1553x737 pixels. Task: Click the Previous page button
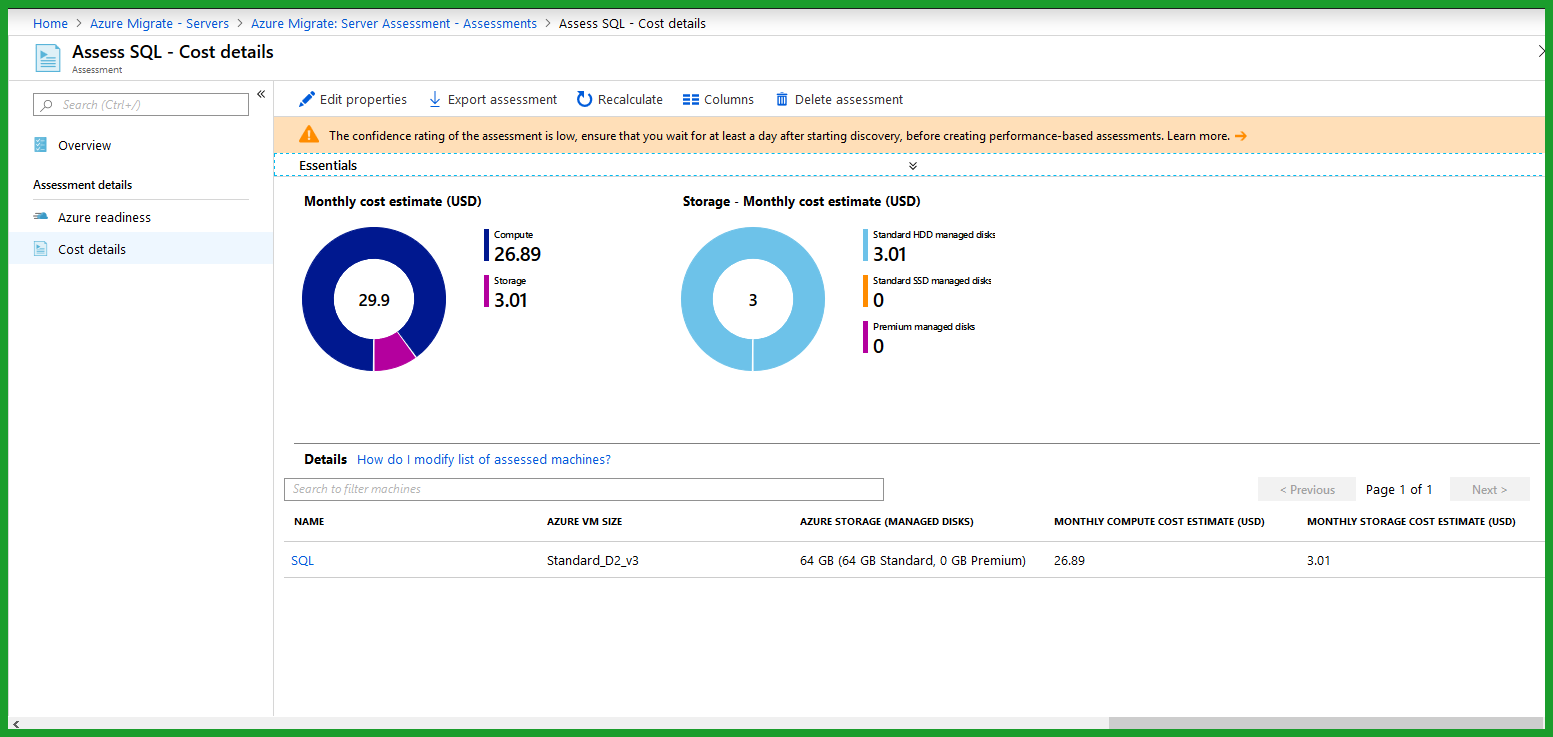coord(1307,489)
